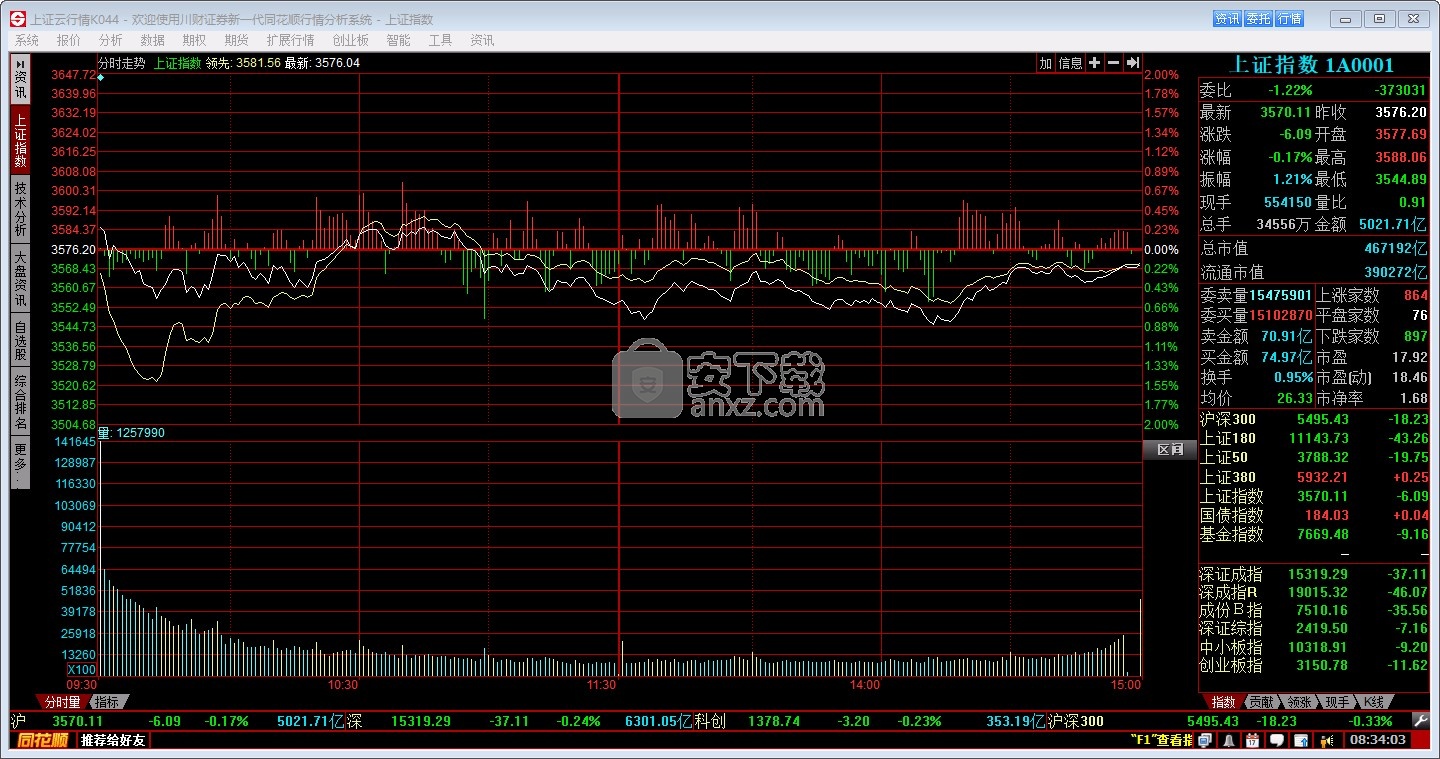This screenshot has height=759, width=1440.
Task: Click the 资讯 button in title bar
Action: [1227, 18]
